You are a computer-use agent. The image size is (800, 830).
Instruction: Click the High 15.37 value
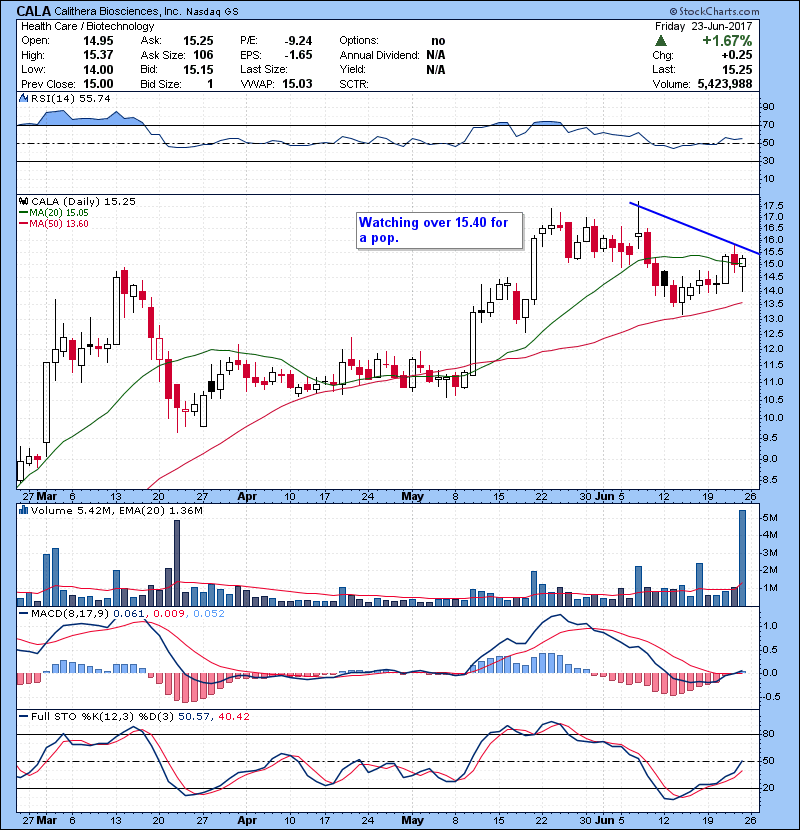[x=98, y=55]
